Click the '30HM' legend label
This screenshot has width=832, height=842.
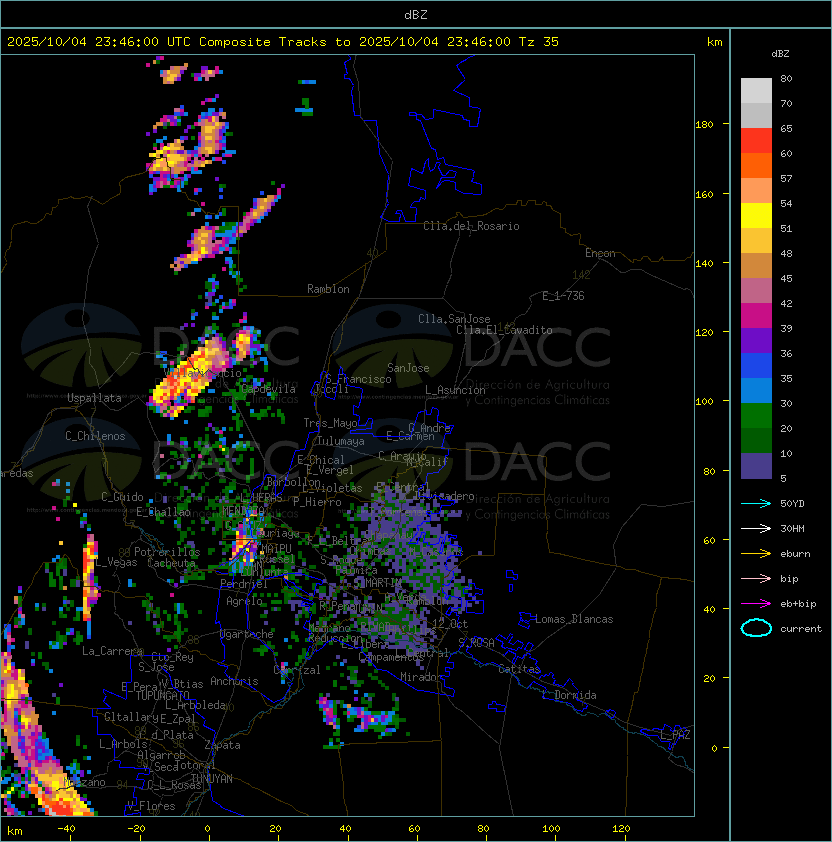click(x=792, y=528)
